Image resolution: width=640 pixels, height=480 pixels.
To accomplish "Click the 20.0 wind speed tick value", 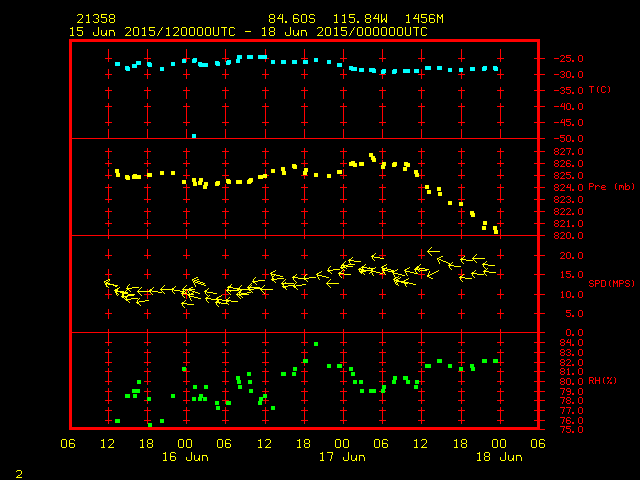I will click(571, 256).
